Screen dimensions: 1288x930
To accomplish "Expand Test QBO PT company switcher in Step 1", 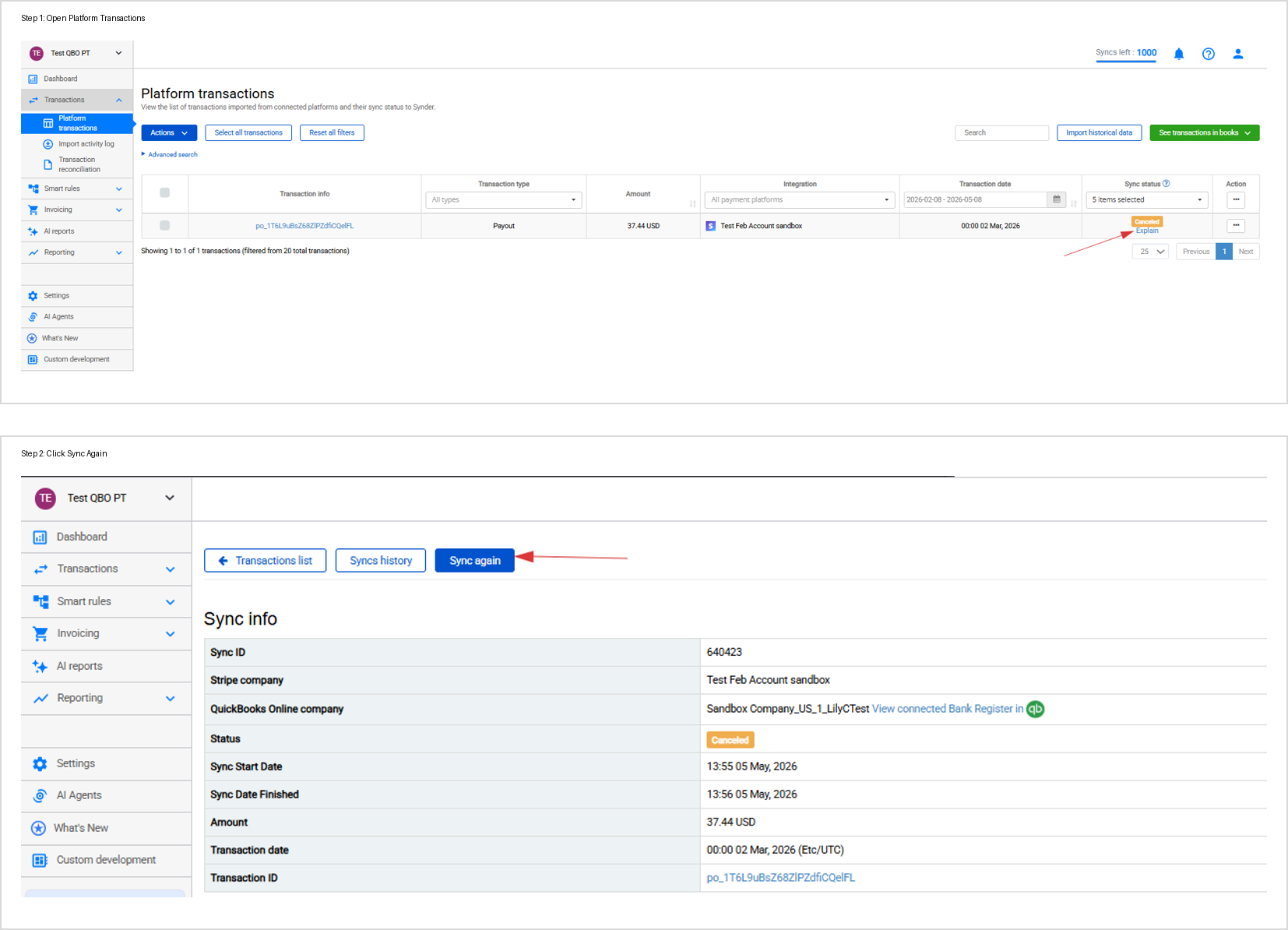I will (119, 54).
